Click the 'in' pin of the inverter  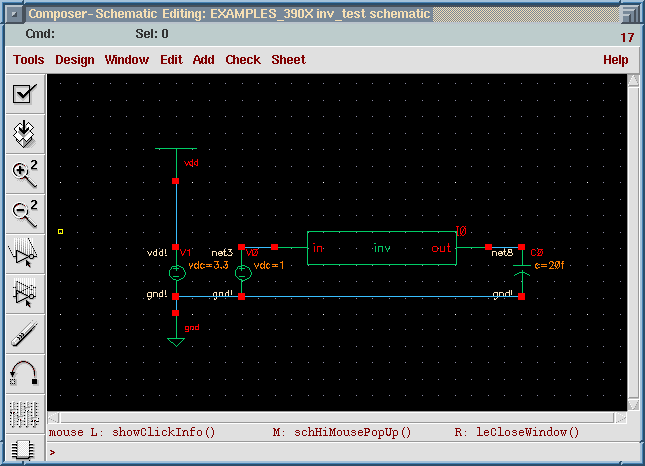(318, 248)
